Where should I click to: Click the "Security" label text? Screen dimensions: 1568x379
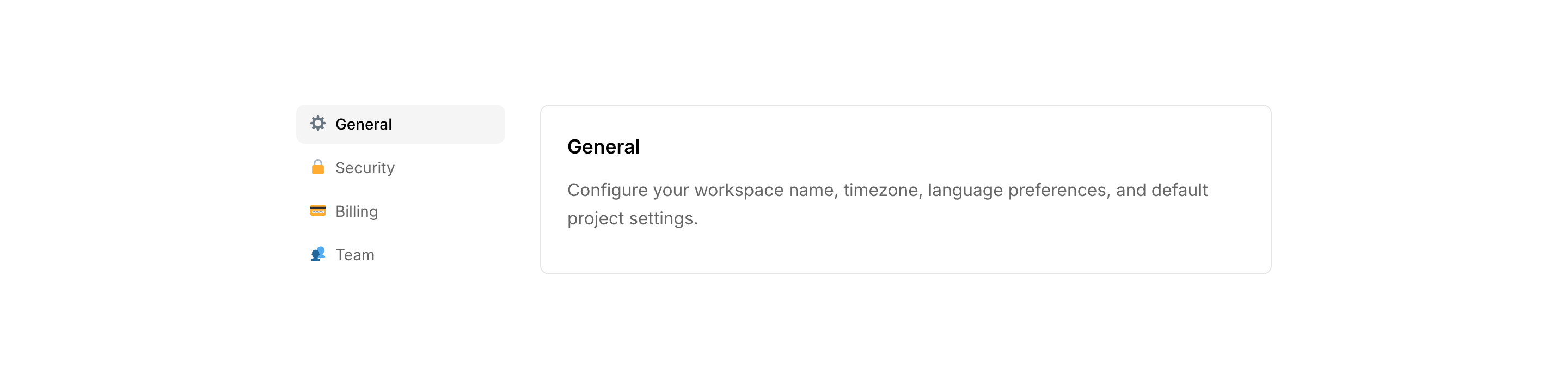coord(365,168)
